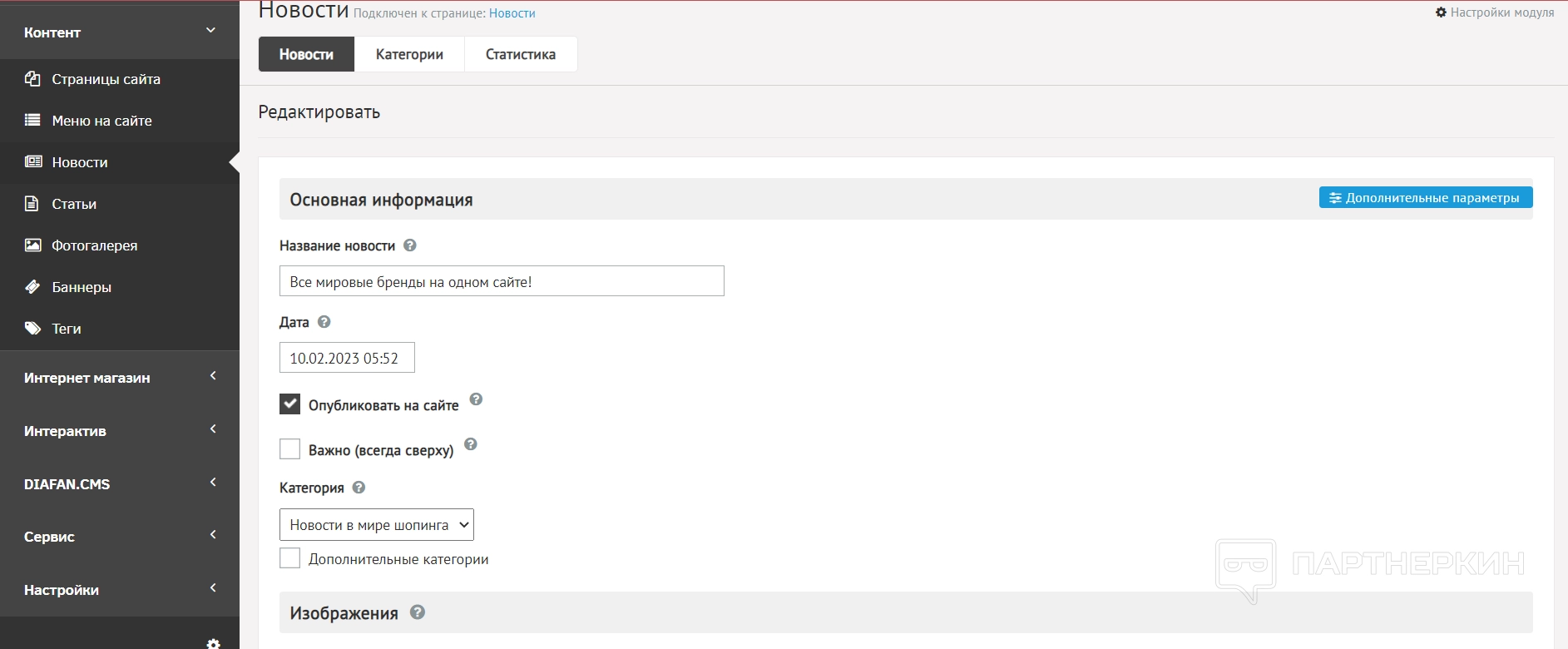Uncheck the Опубликовать на сайте checkbox

tap(289, 404)
